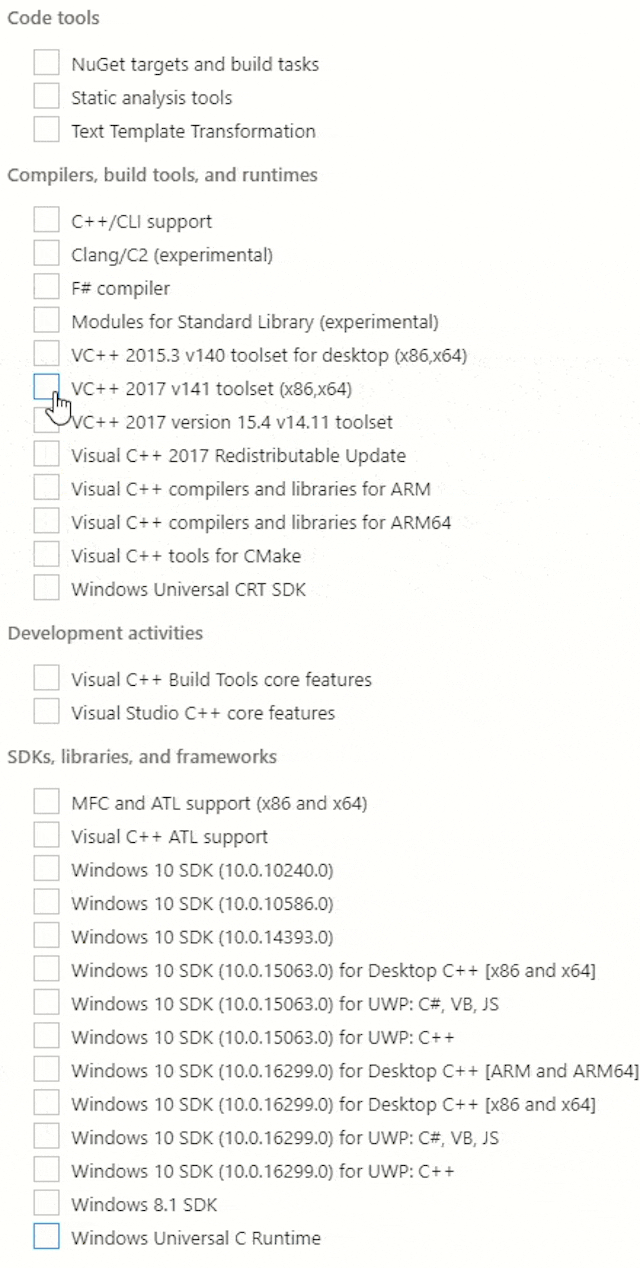Select Windows 8.1 SDK
Viewport: 640px width, 1268px height.
pyautogui.click(x=45, y=1203)
